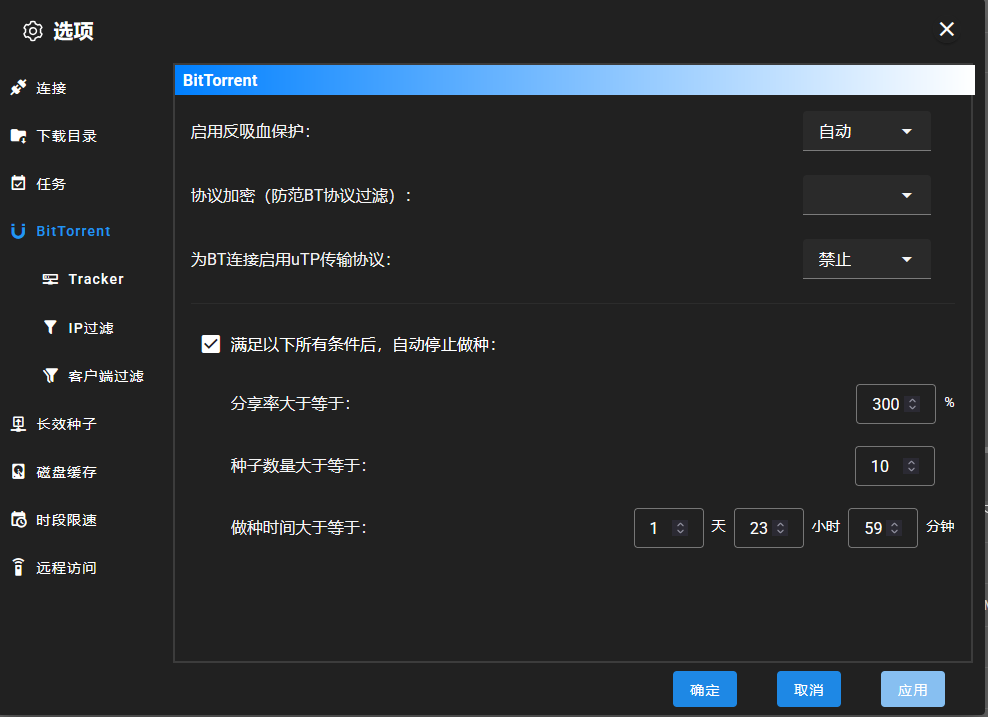Click the filter icon for 客户端过滤
988x717 pixels.
pyautogui.click(x=50, y=376)
